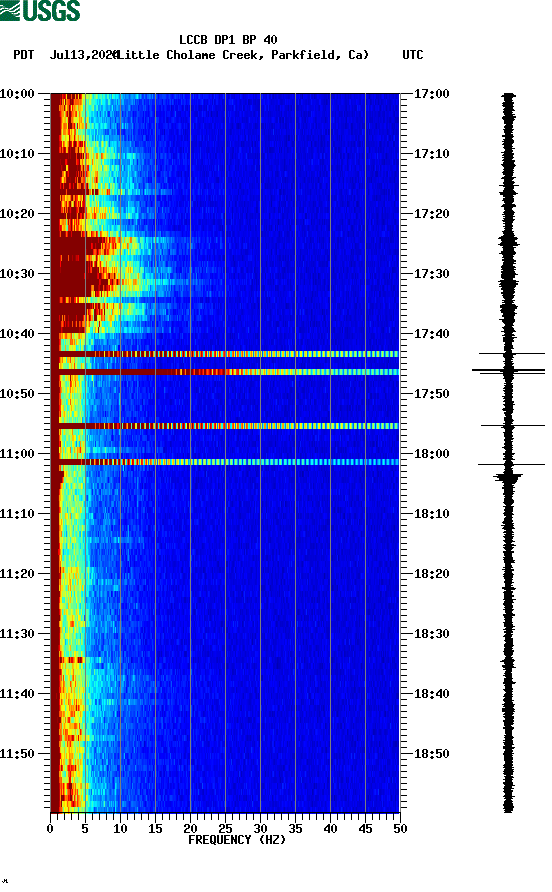Click the 11:10 PDT time label
Screen dimensions: 552x892
(x=17, y=514)
